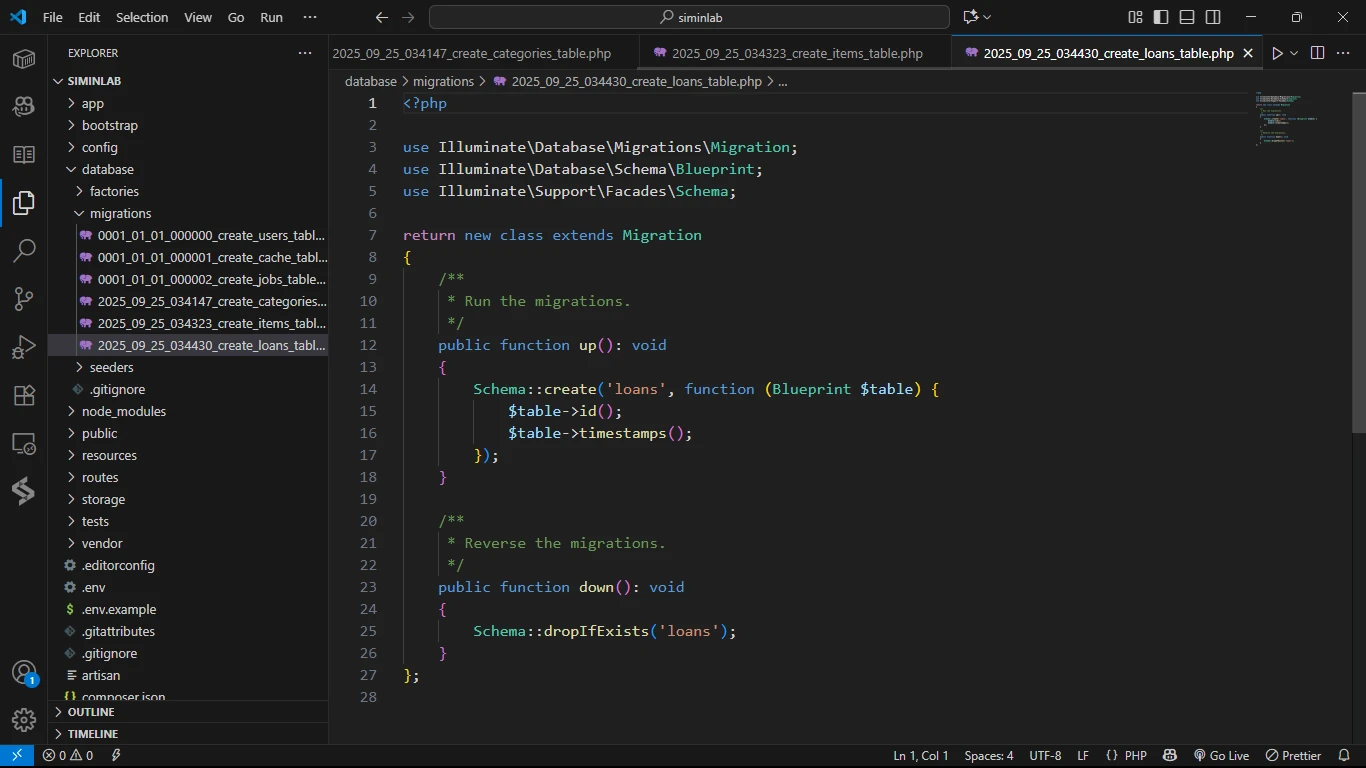Toggle the Primary Side Bar layout button
The height and width of the screenshot is (768, 1366).
click(x=1161, y=17)
